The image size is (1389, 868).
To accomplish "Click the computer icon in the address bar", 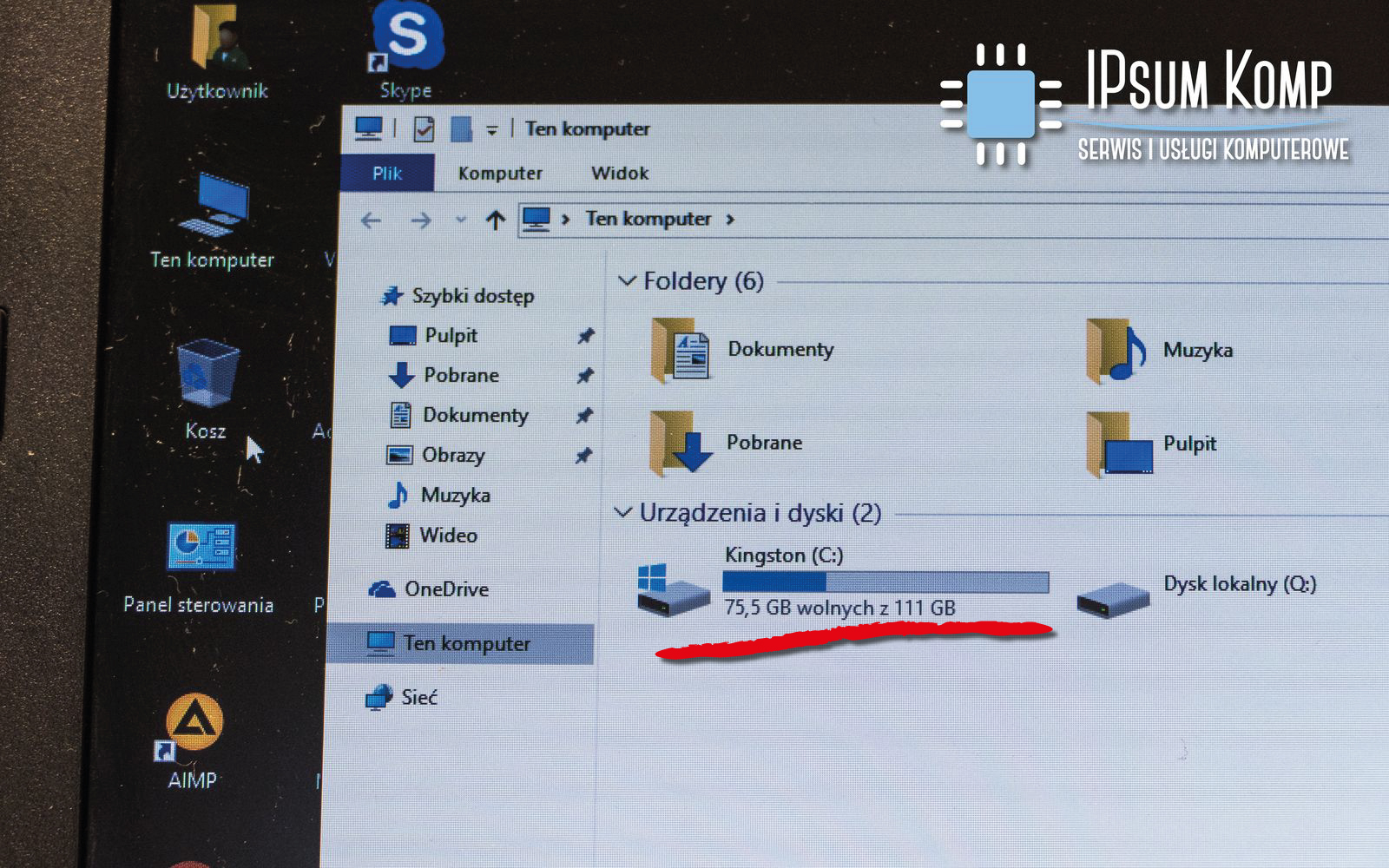I will (x=537, y=219).
